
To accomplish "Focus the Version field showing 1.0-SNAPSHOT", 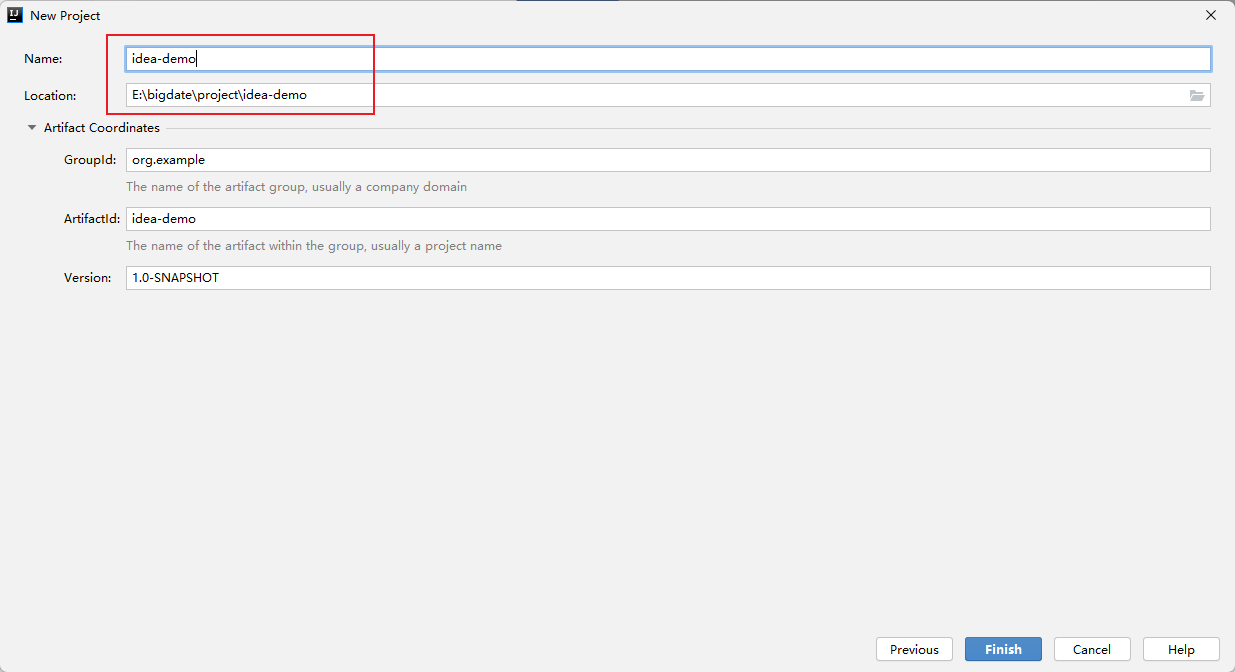I will pos(668,278).
